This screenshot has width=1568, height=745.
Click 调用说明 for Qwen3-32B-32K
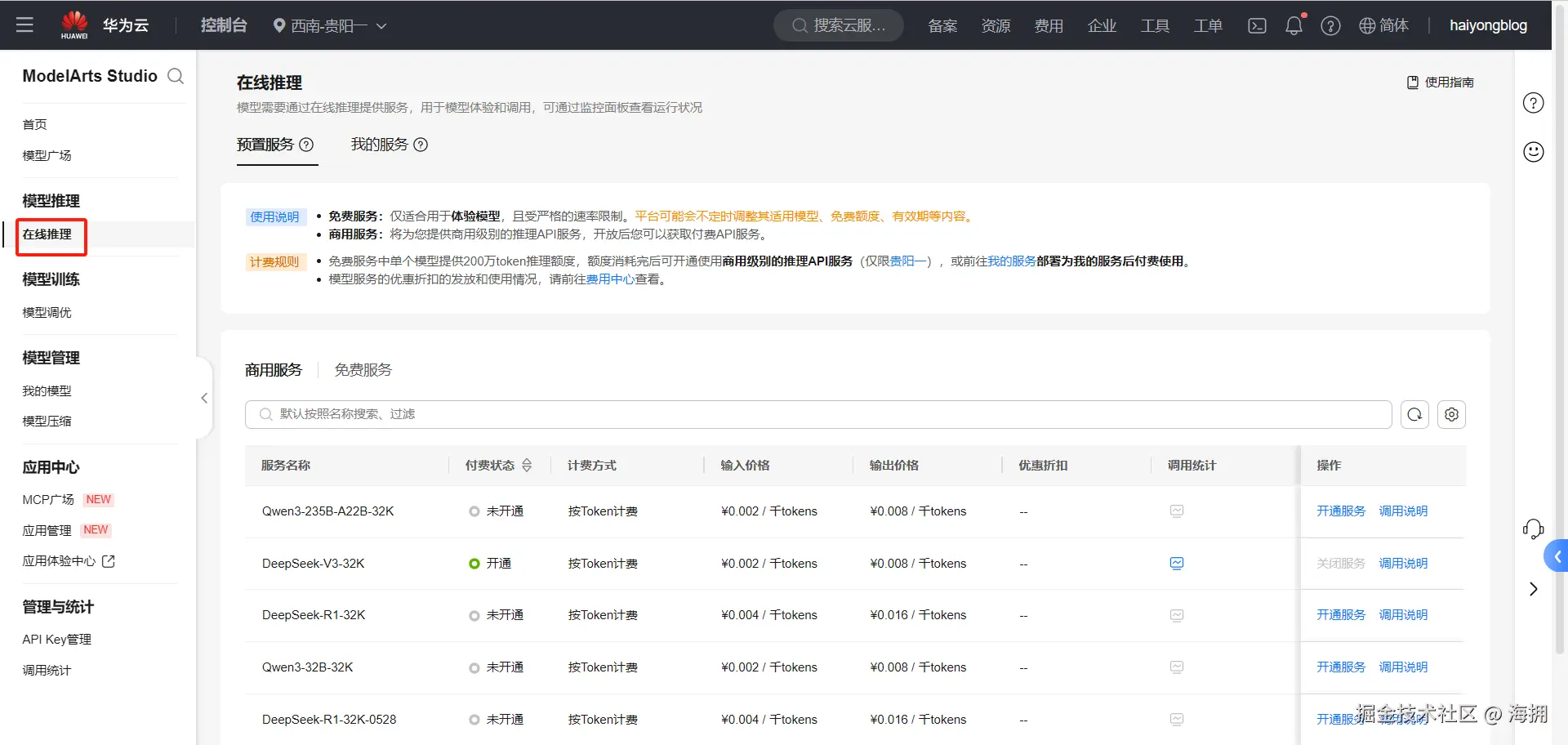point(1403,667)
